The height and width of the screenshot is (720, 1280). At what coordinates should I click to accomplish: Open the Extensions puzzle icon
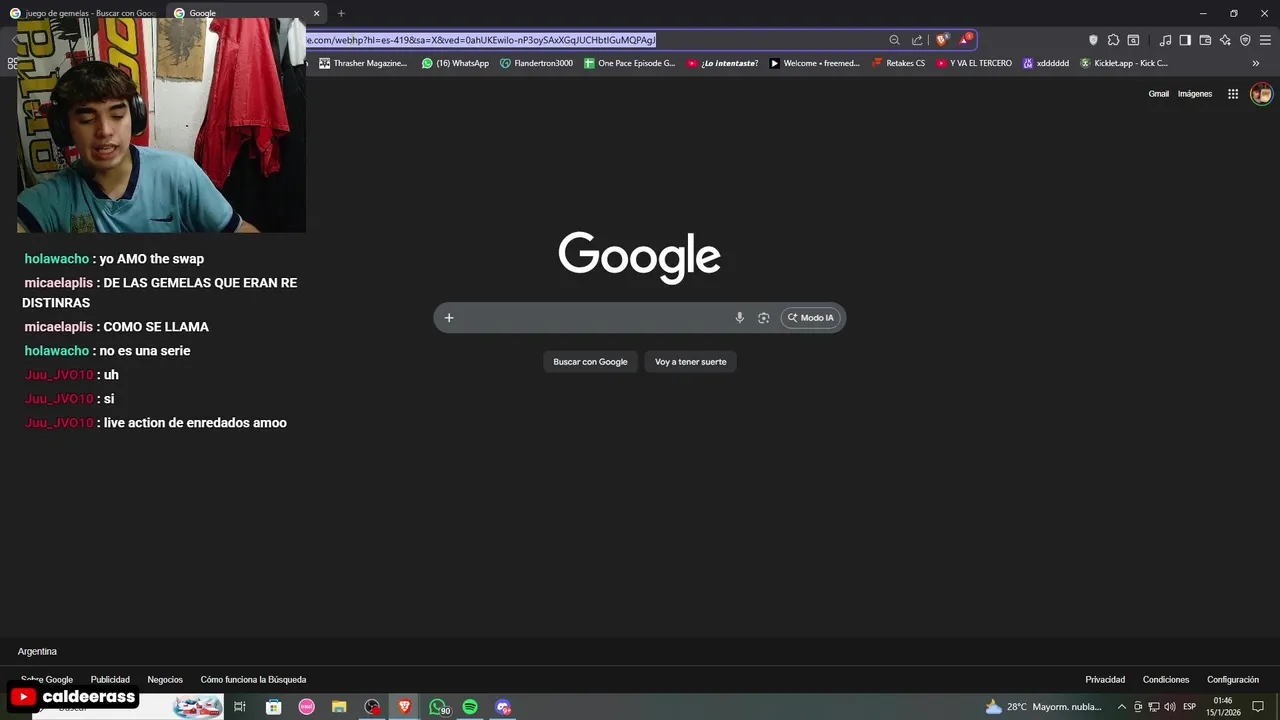pos(1113,40)
